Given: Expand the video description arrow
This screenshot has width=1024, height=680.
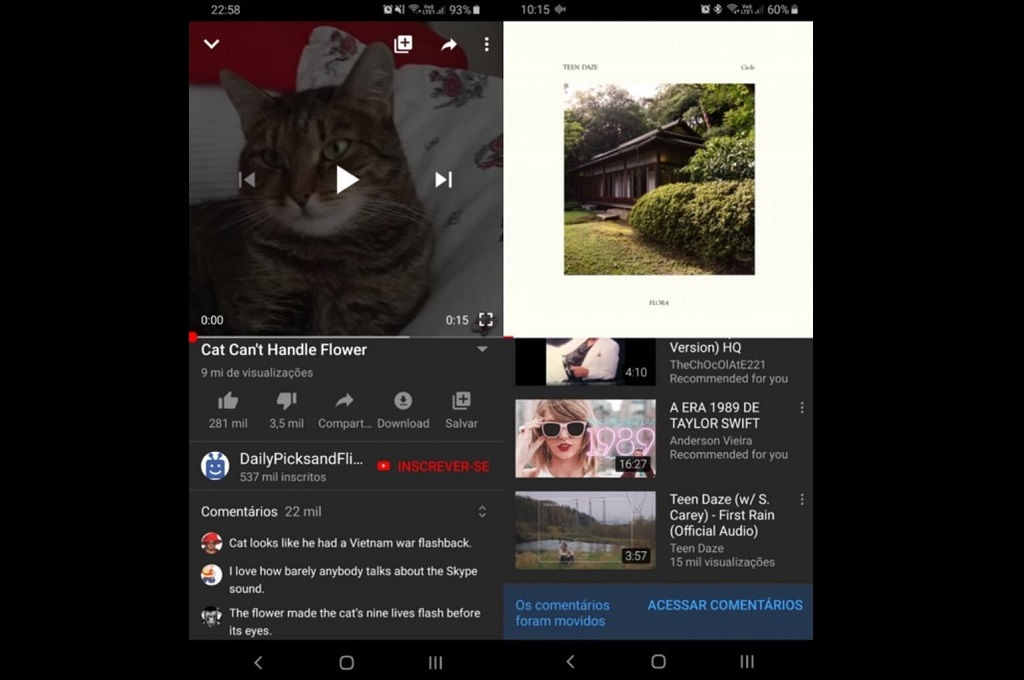Looking at the screenshot, I should point(482,350).
